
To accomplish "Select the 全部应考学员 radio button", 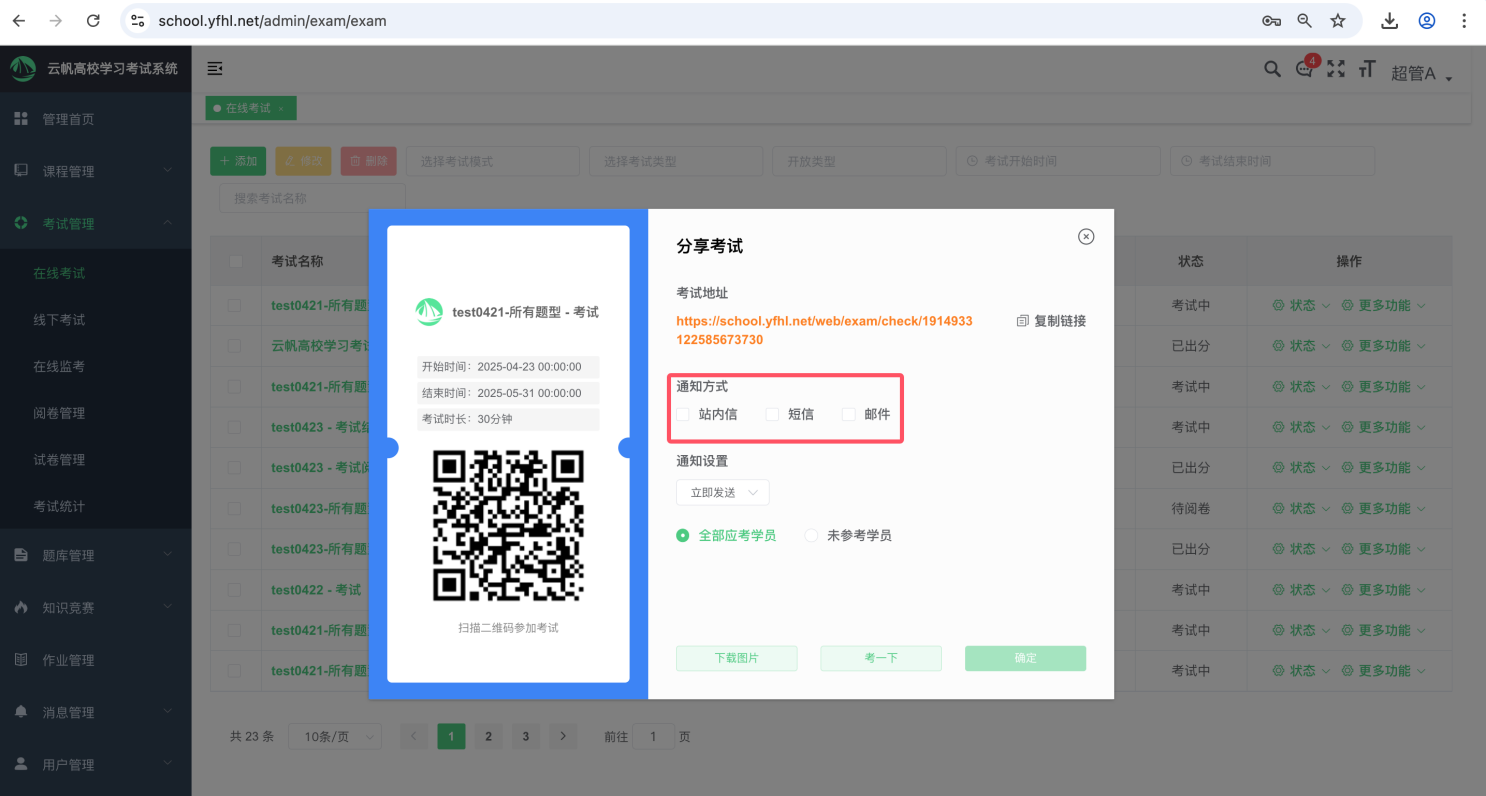I will click(683, 535).
